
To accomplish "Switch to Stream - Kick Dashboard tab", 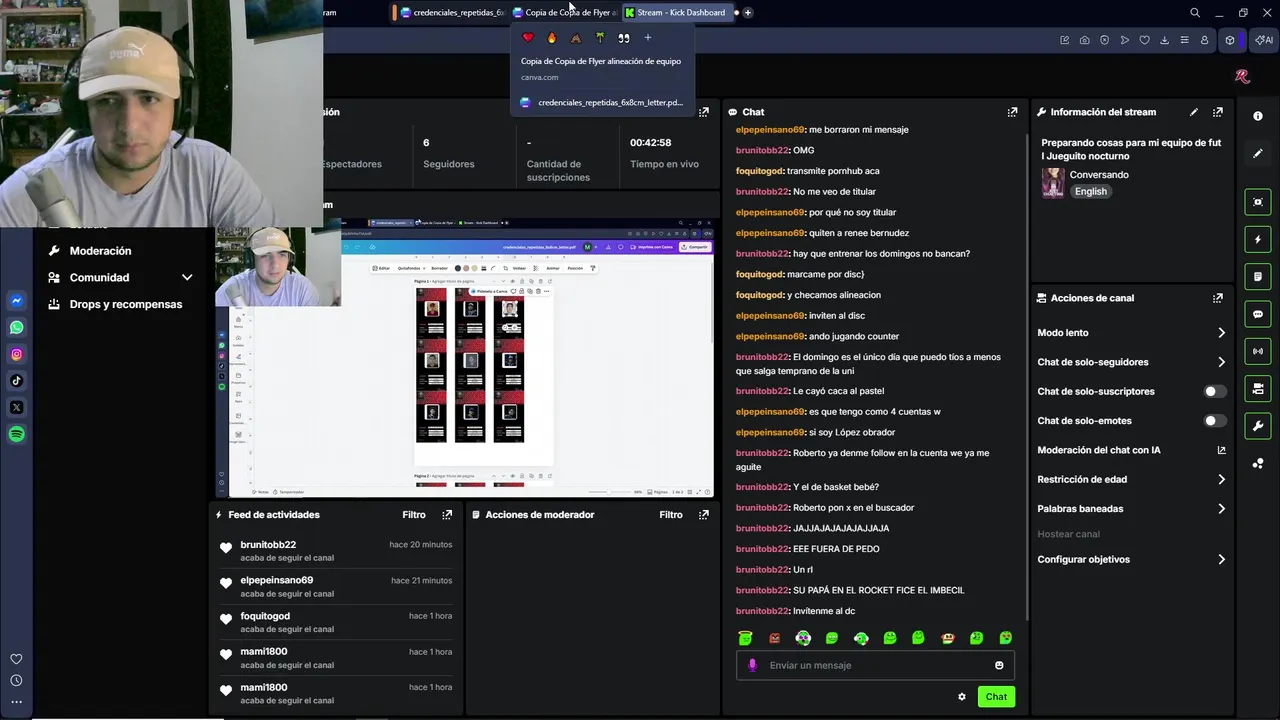I will coord(676,13).
